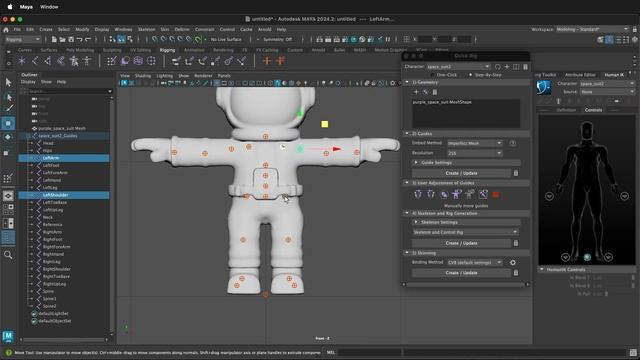Click the delete guides trash icon beside Guides Create / Update

point(516,173)
